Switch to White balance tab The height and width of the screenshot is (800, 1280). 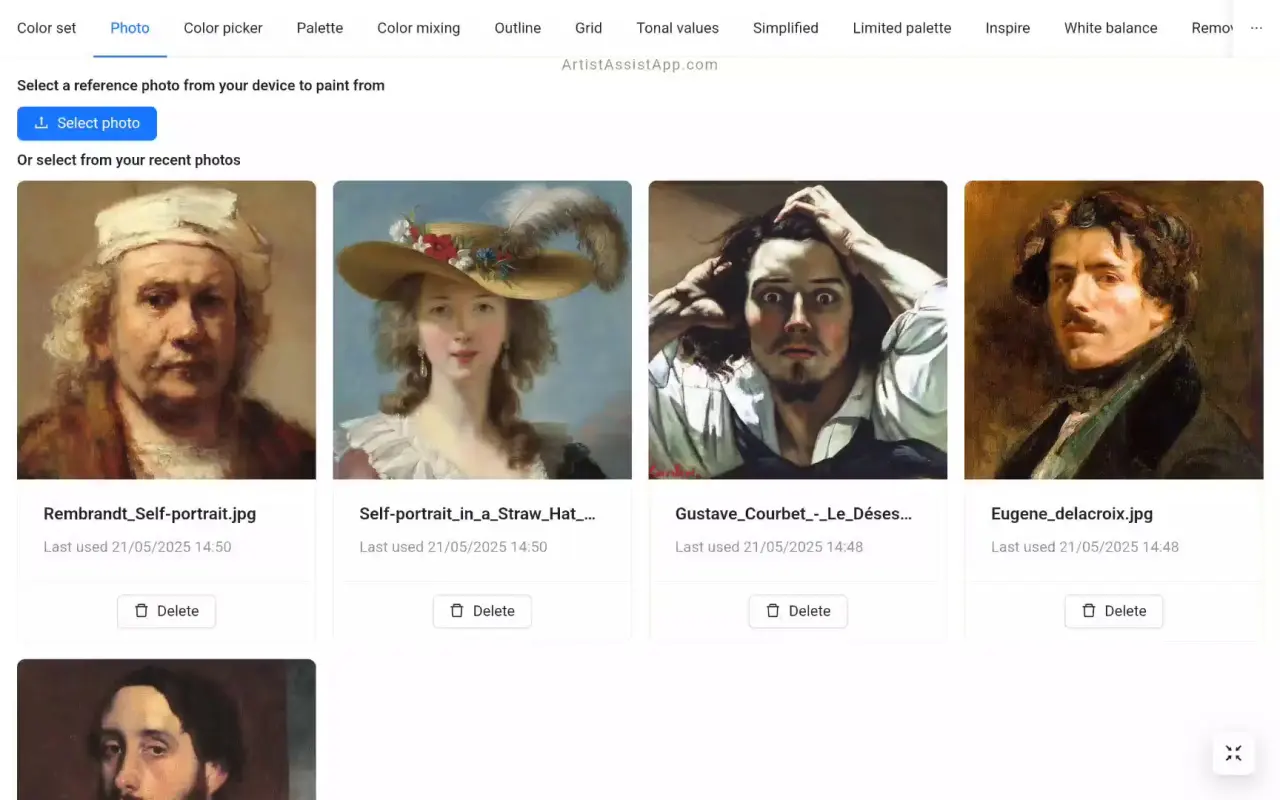pos(1111,28)
